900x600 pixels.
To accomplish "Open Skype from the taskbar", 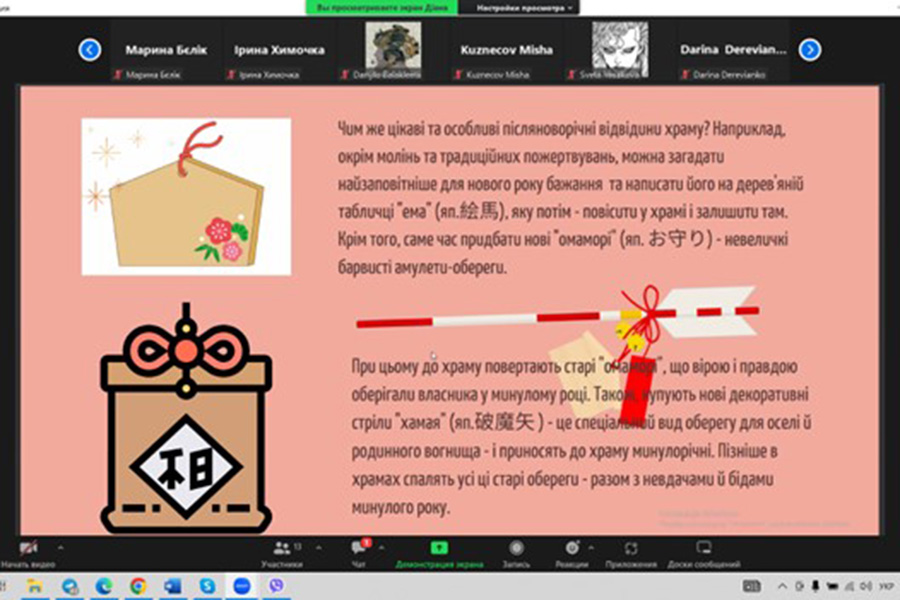I will coord(207,586).
